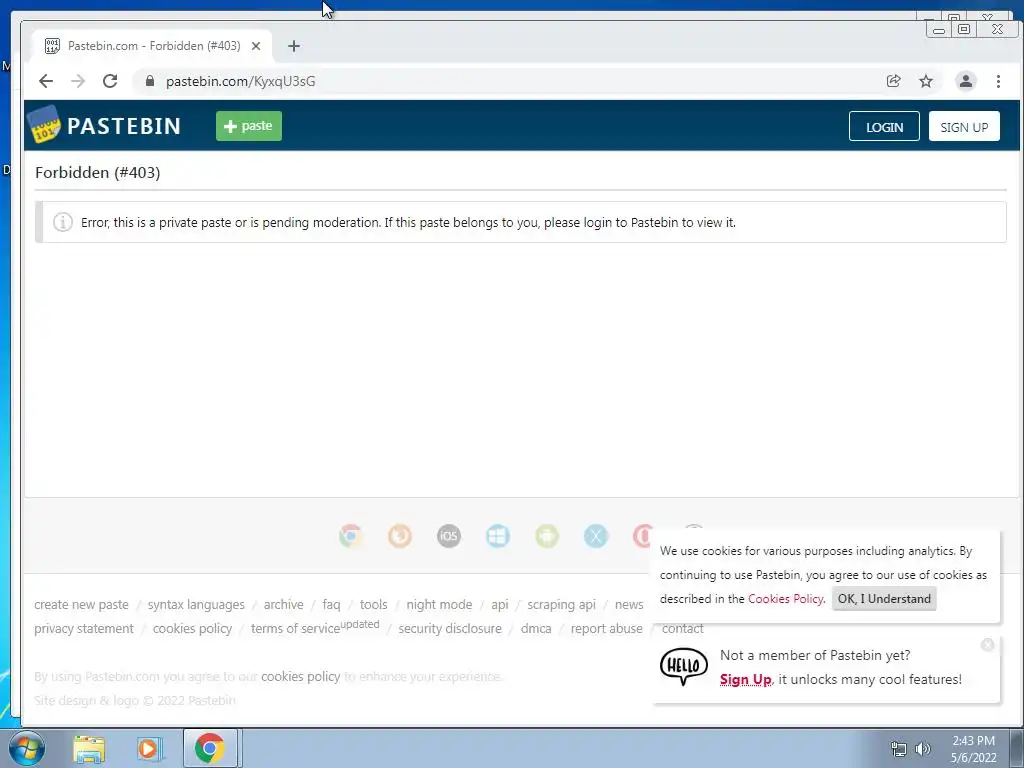1024x768 pixels.
Task: Open the 'scraping api' footer link
Action: [x=562, y=605]
